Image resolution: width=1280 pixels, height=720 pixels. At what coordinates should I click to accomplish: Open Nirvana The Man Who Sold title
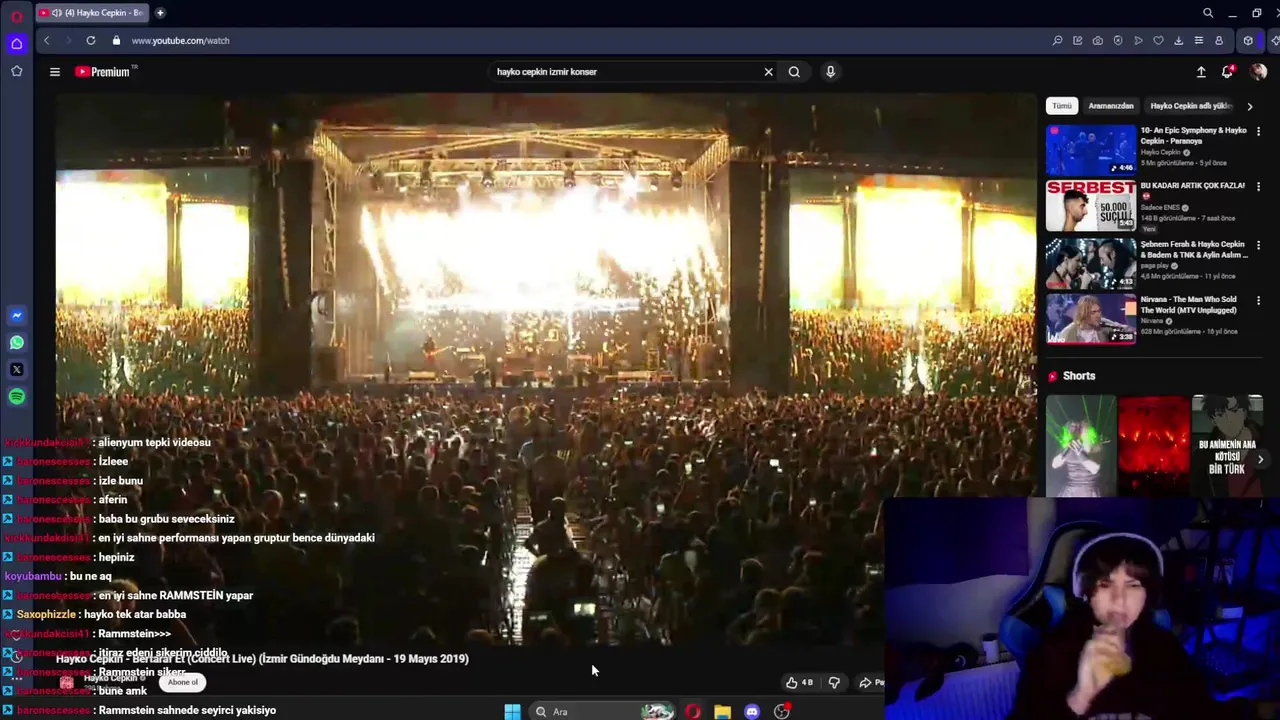1189,305
